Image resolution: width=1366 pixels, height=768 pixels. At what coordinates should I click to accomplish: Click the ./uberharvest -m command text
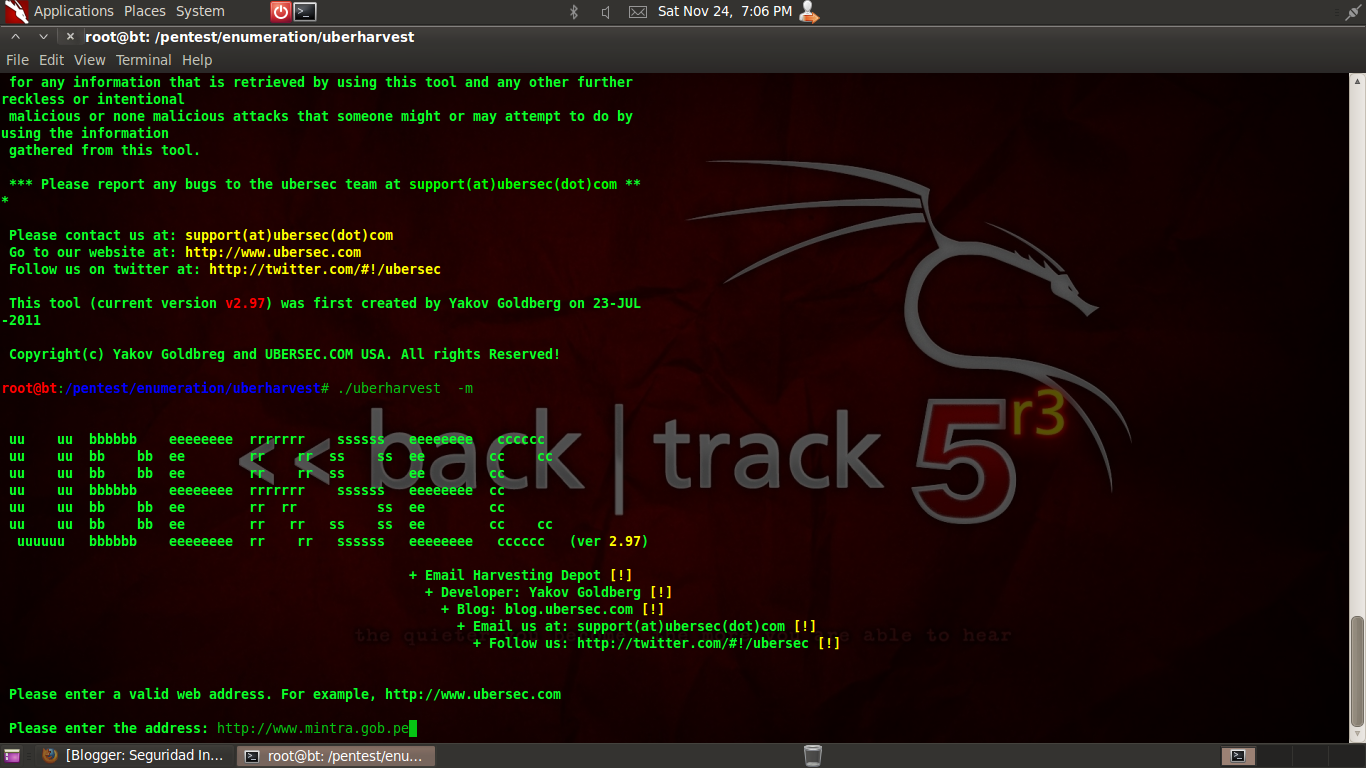(405, 388)
